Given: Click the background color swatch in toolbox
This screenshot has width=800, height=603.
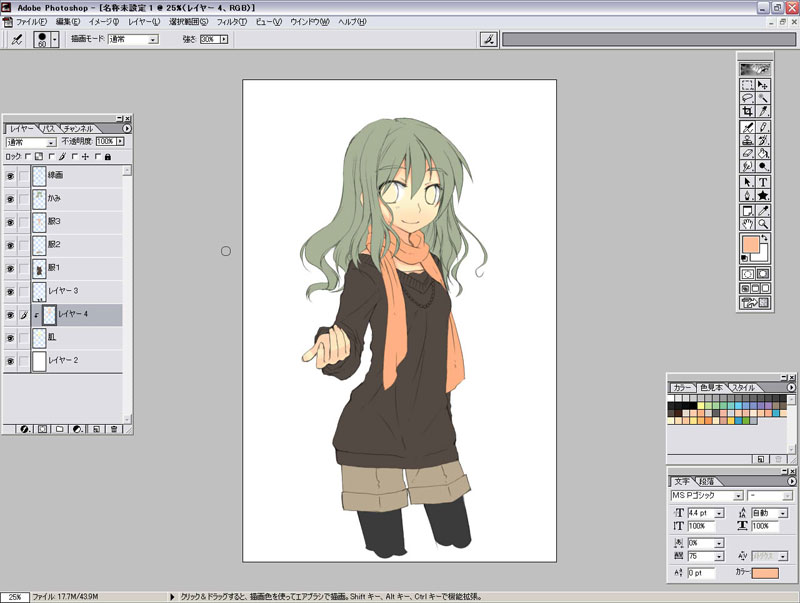Looking at the screenshot, I should (764, 256).
